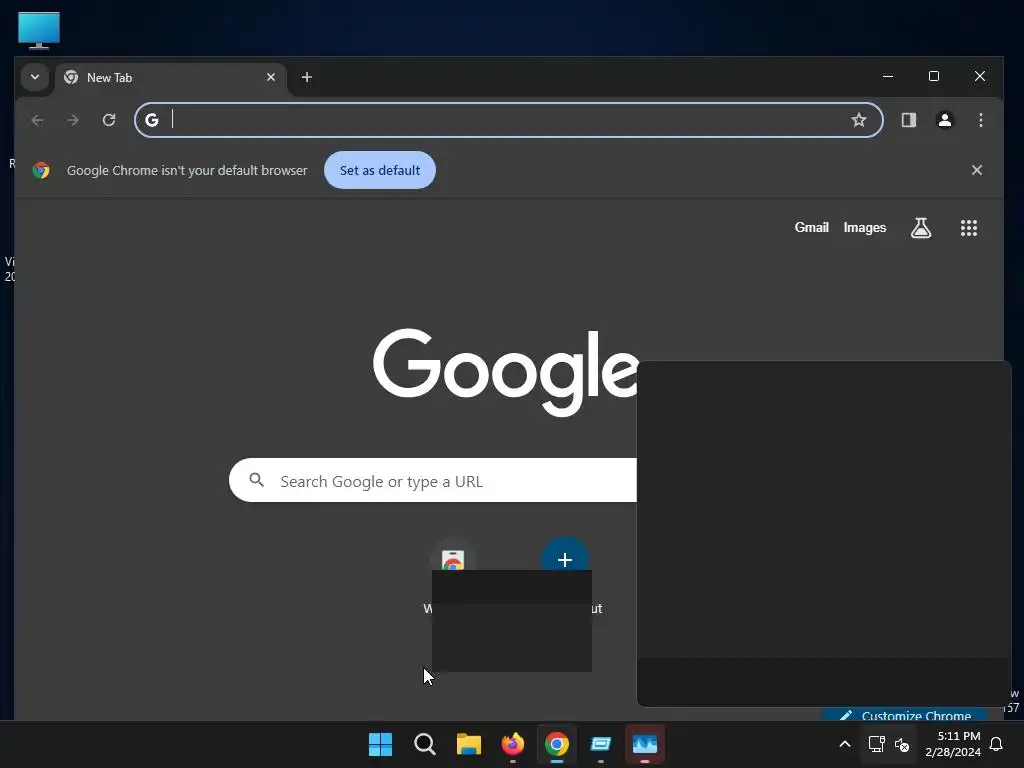
Task: Open the clock showing 5:11 PM
Action: tap(953, 744)
